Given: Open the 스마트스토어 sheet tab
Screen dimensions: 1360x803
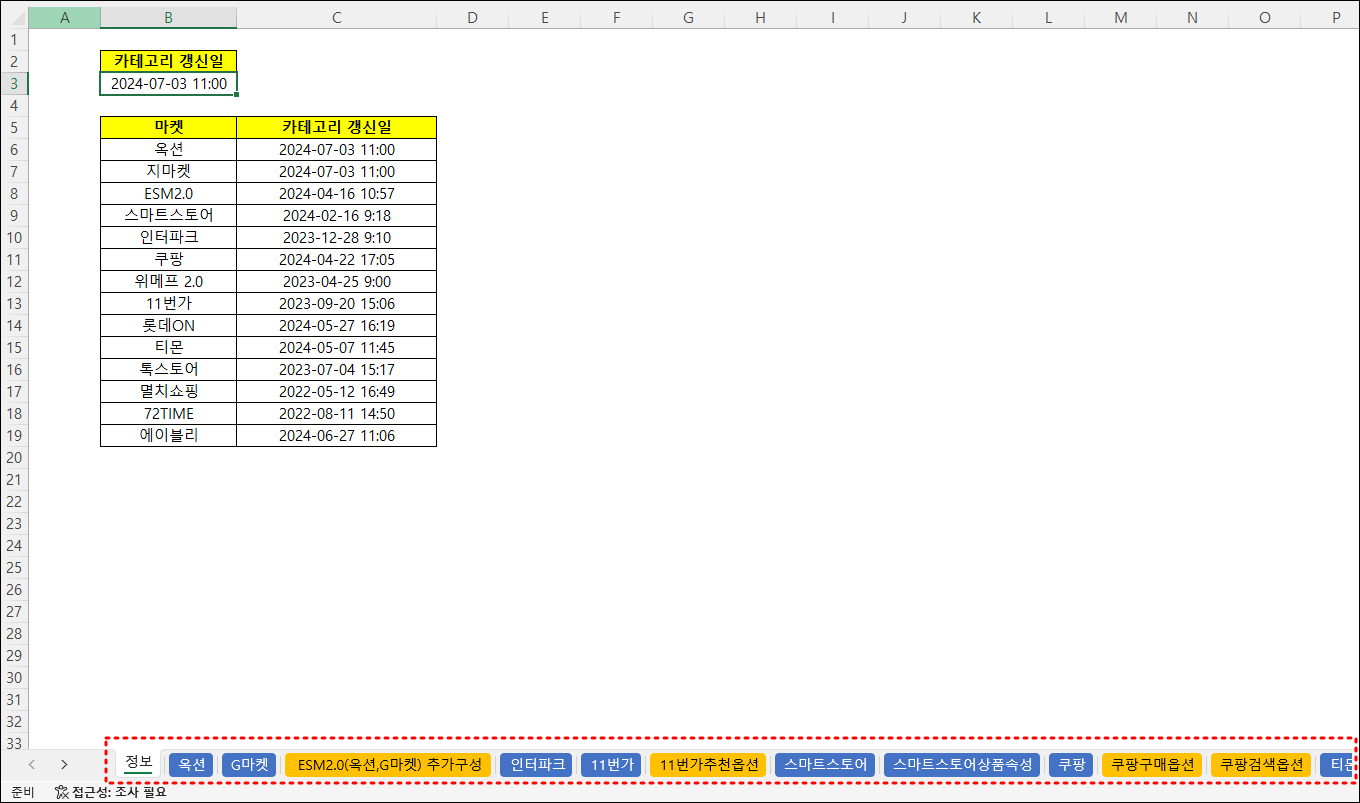Looking at the screenshot, I should tap(825, 765).
